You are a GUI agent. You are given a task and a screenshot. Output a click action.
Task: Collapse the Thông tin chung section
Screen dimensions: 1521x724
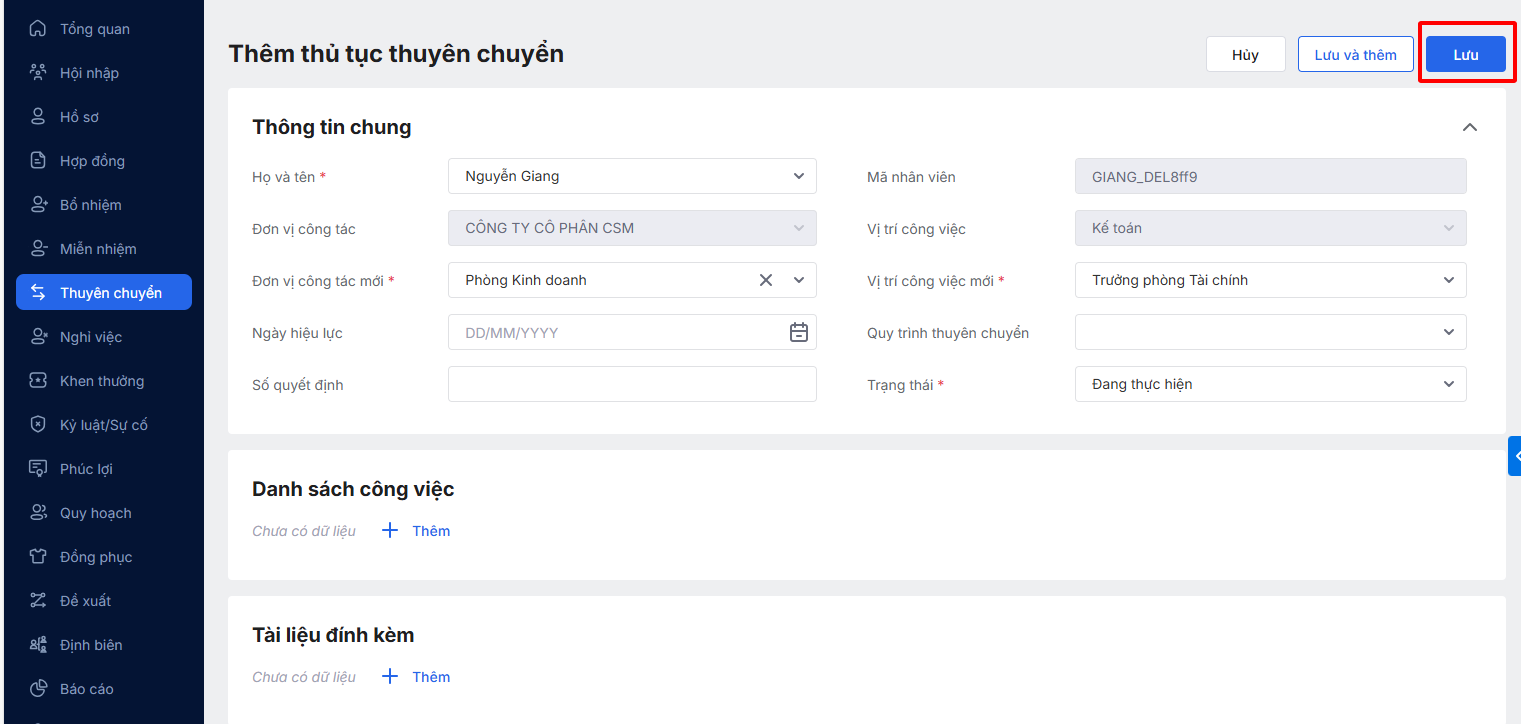point(1469,127)
